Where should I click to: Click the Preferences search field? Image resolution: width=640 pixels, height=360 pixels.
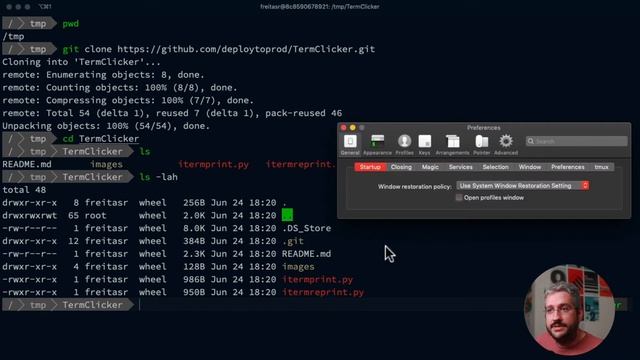tap(576, 141)
